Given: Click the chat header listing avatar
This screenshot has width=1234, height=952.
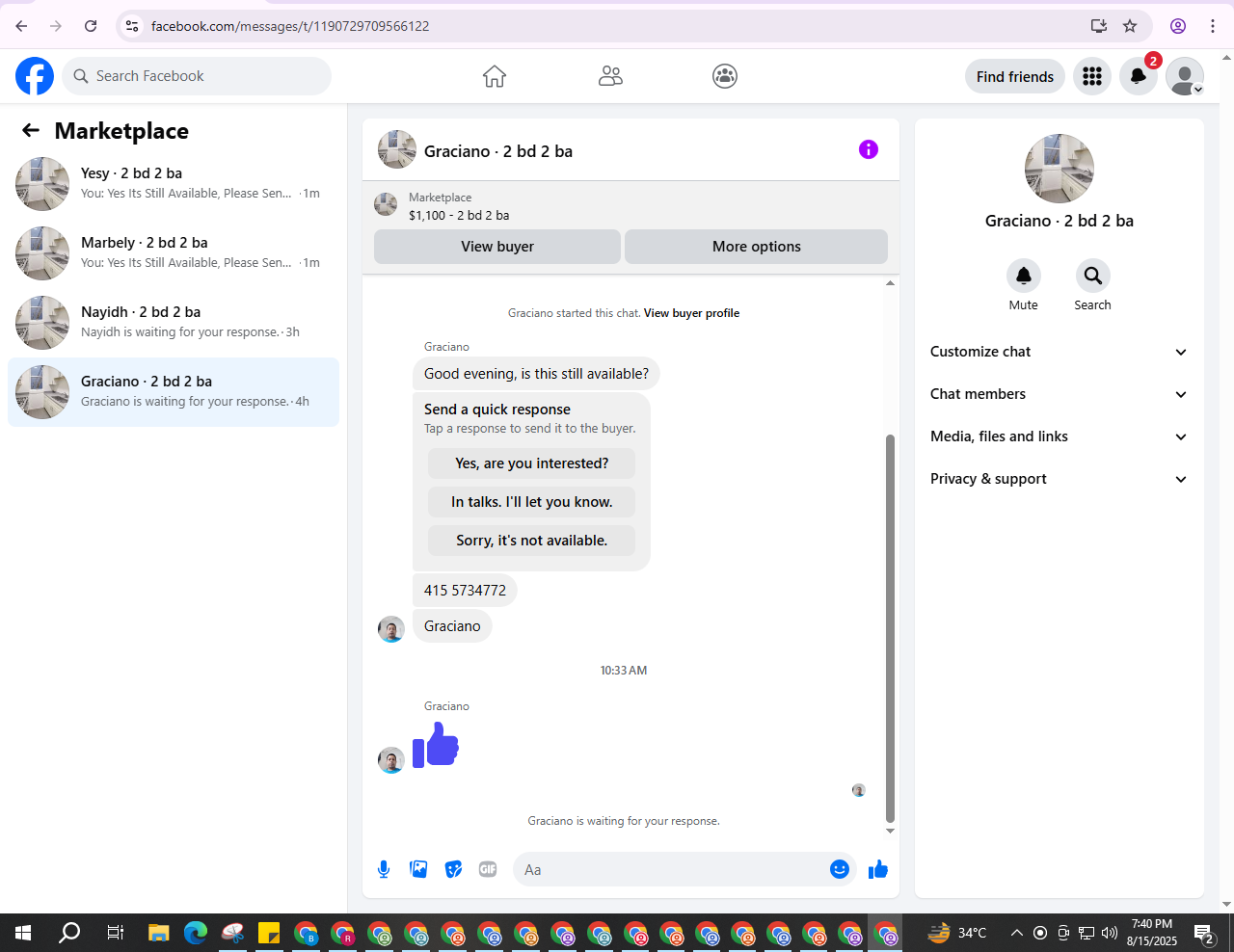Looking at the screenshot, I should click(x=397, y=149).
